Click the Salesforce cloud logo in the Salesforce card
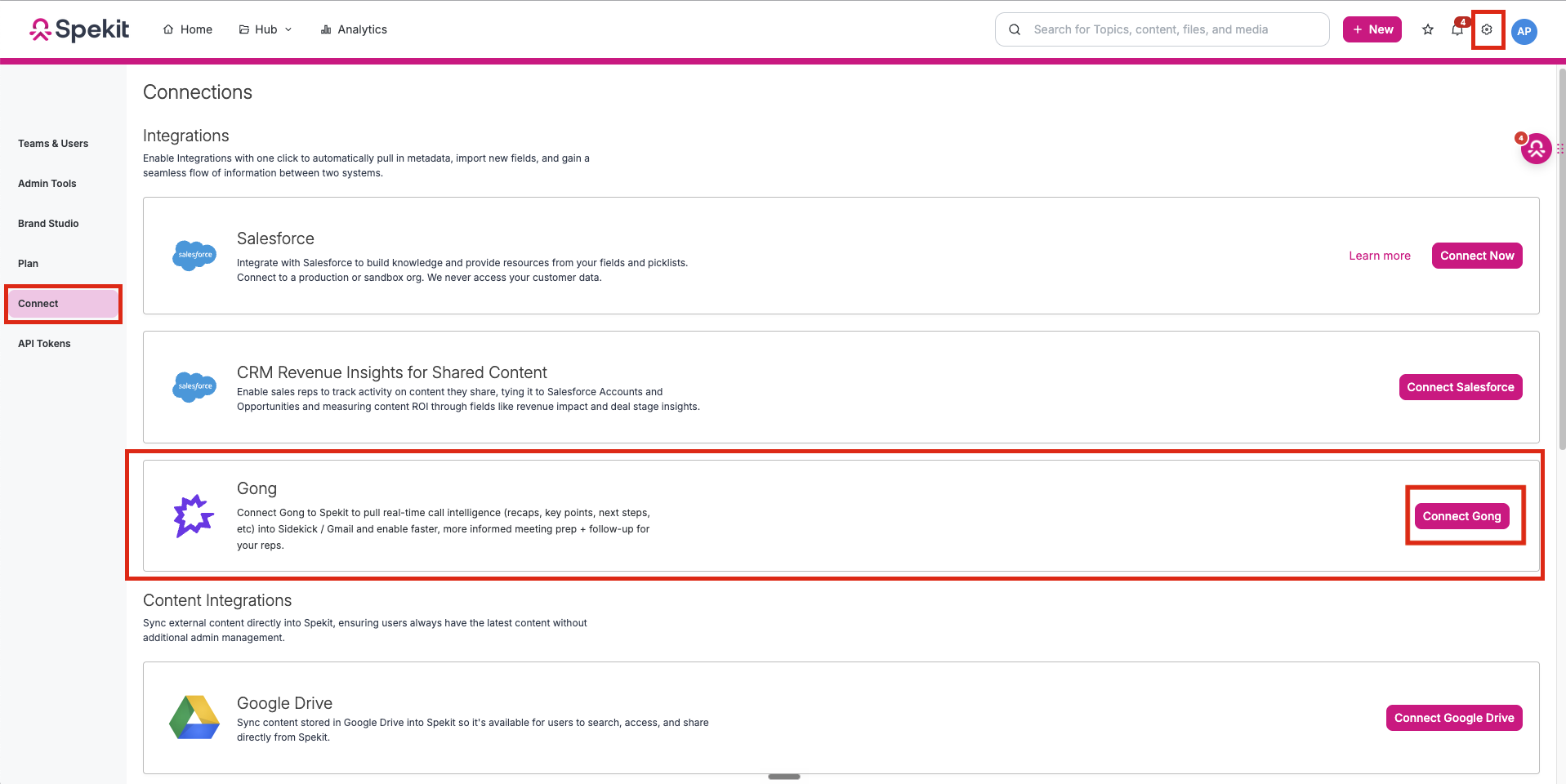Image resolution: width=1566 pixels, height=784 pixels. click(194, 256)
